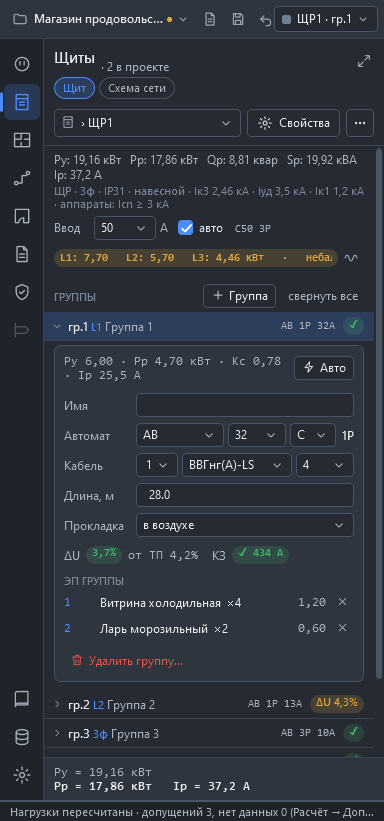Screen dimensions: 384x821
Task: Open the floor plan layout sidebar icon
Action: [21, 140]
